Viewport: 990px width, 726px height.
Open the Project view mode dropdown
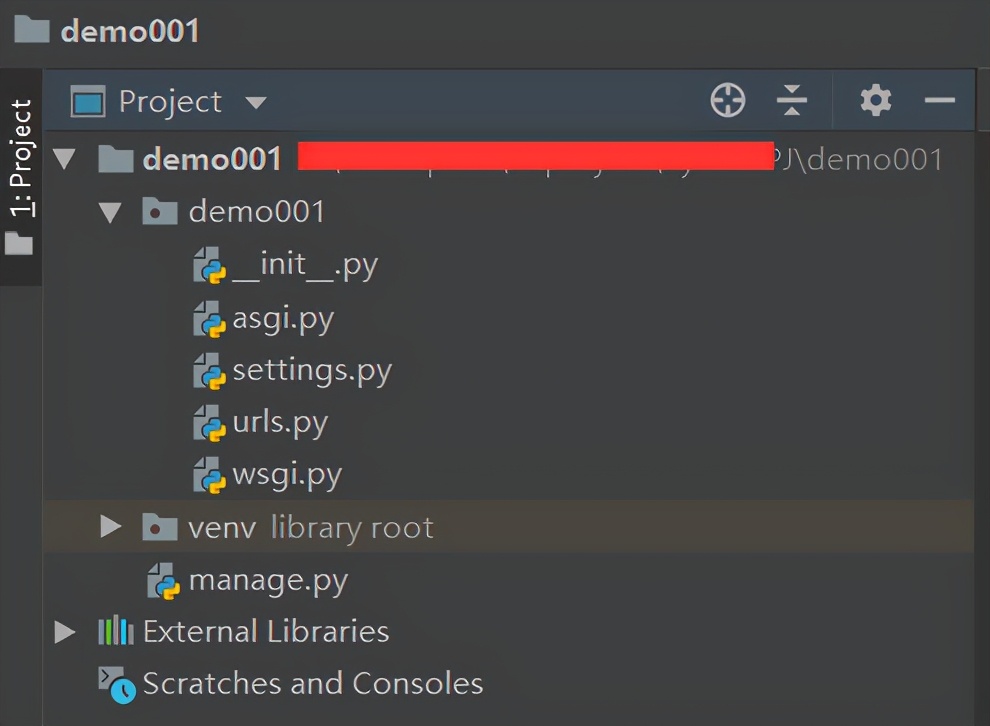(x=255, y=101)
